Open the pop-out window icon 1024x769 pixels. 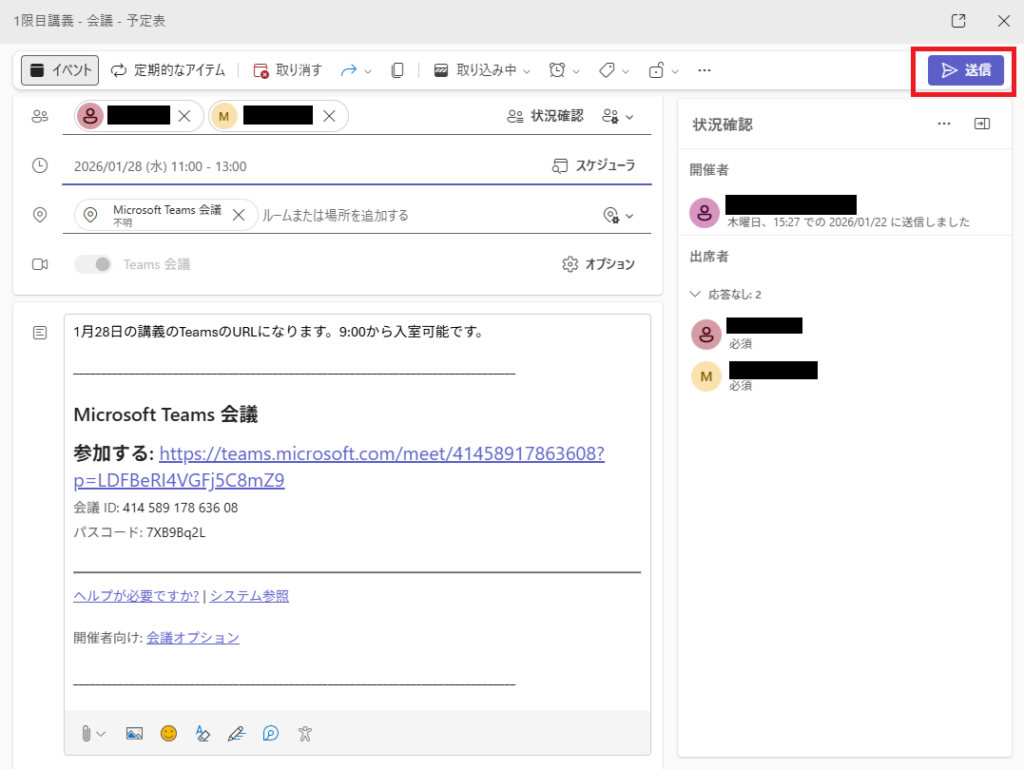958,21
